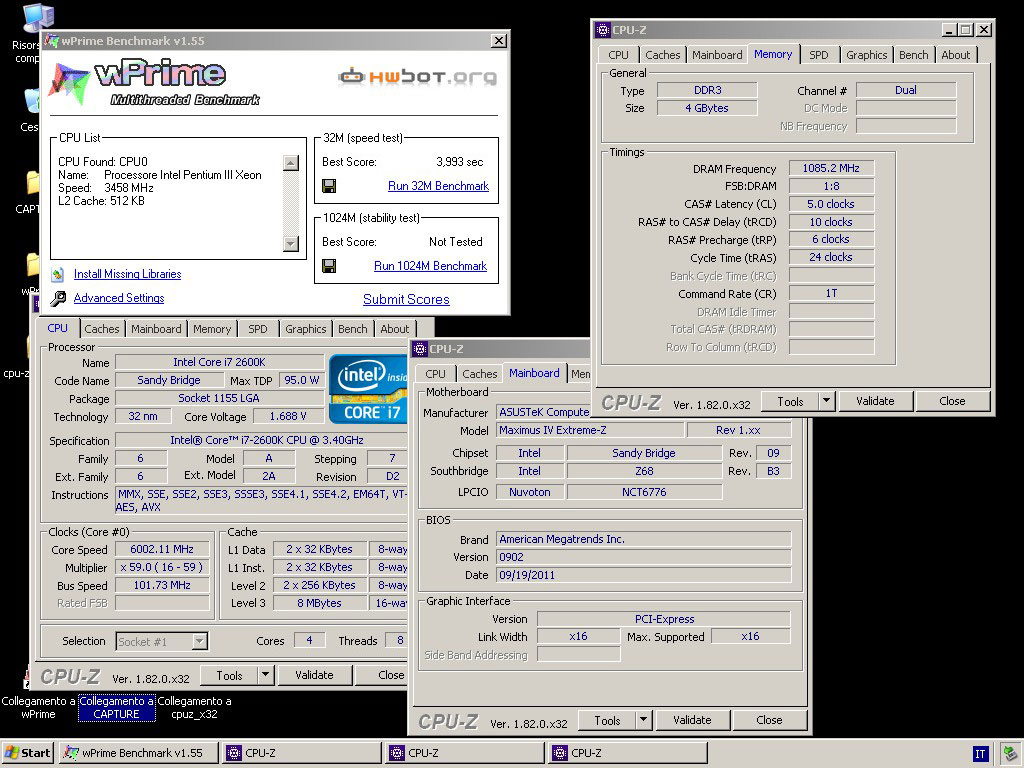Click the Core Voltage value 1.688 V
The height and width of the screenshot is (768, 1024).
pos(287,416)
